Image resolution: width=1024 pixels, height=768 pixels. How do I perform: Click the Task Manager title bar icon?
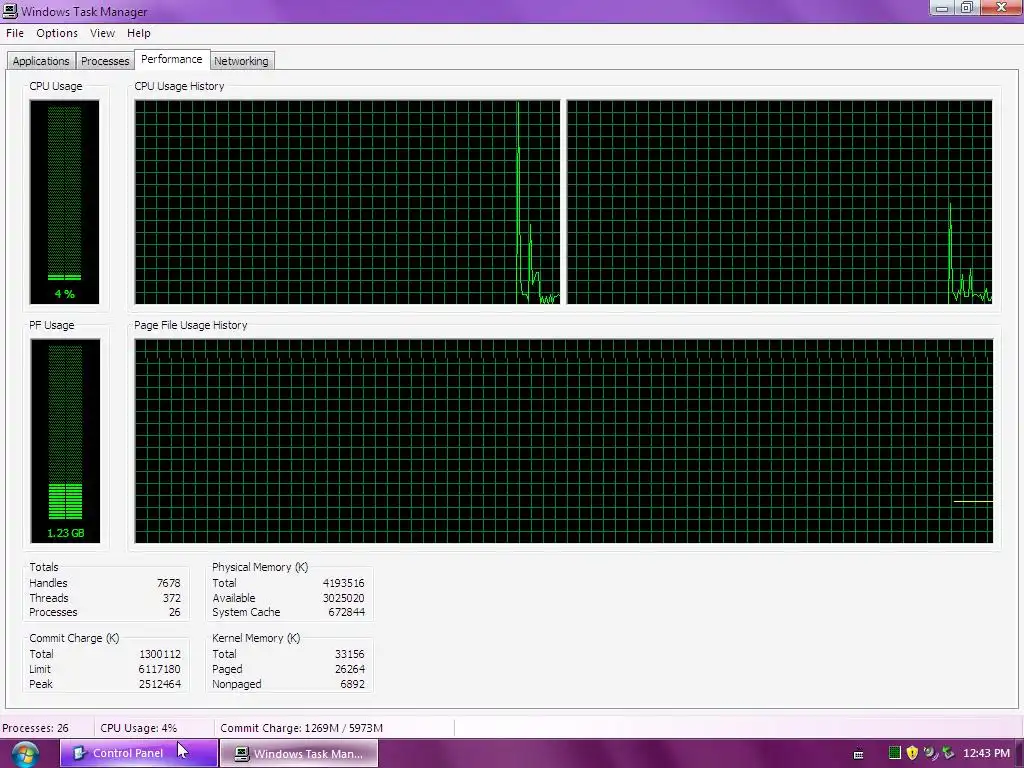(x=10, y=11)
